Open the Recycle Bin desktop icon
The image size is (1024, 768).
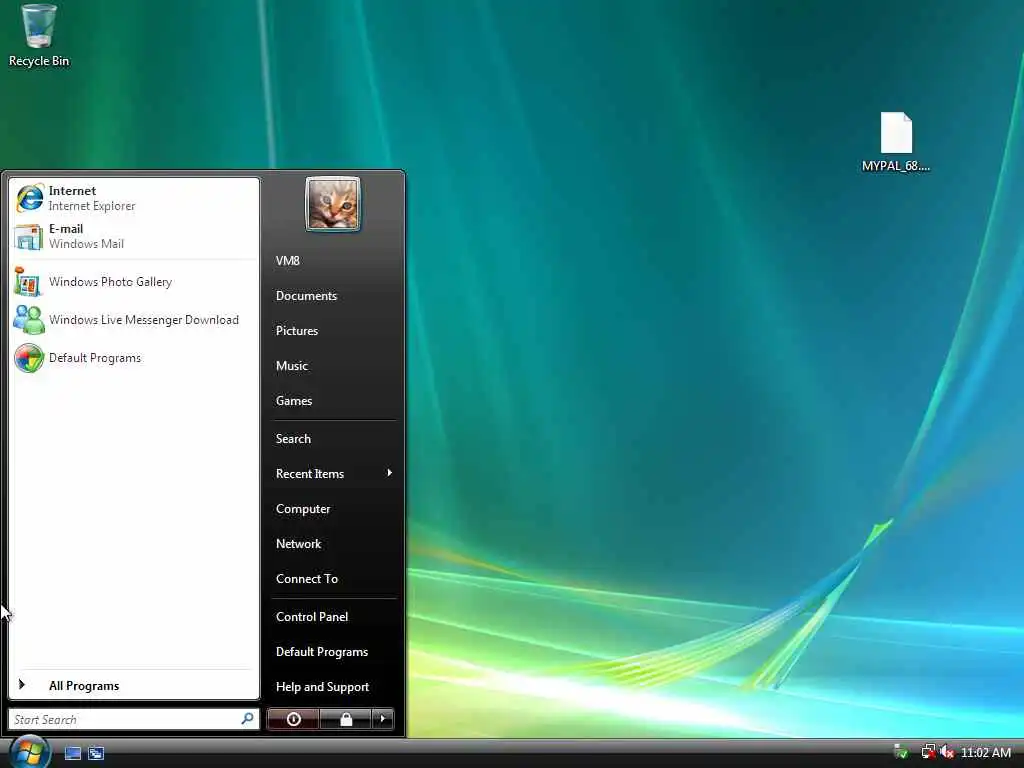point(39,36)
